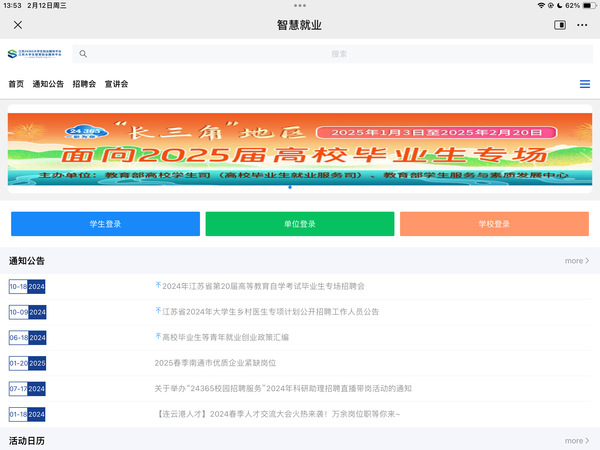Expand 通知公告 with the more arrow

point(576,261)
